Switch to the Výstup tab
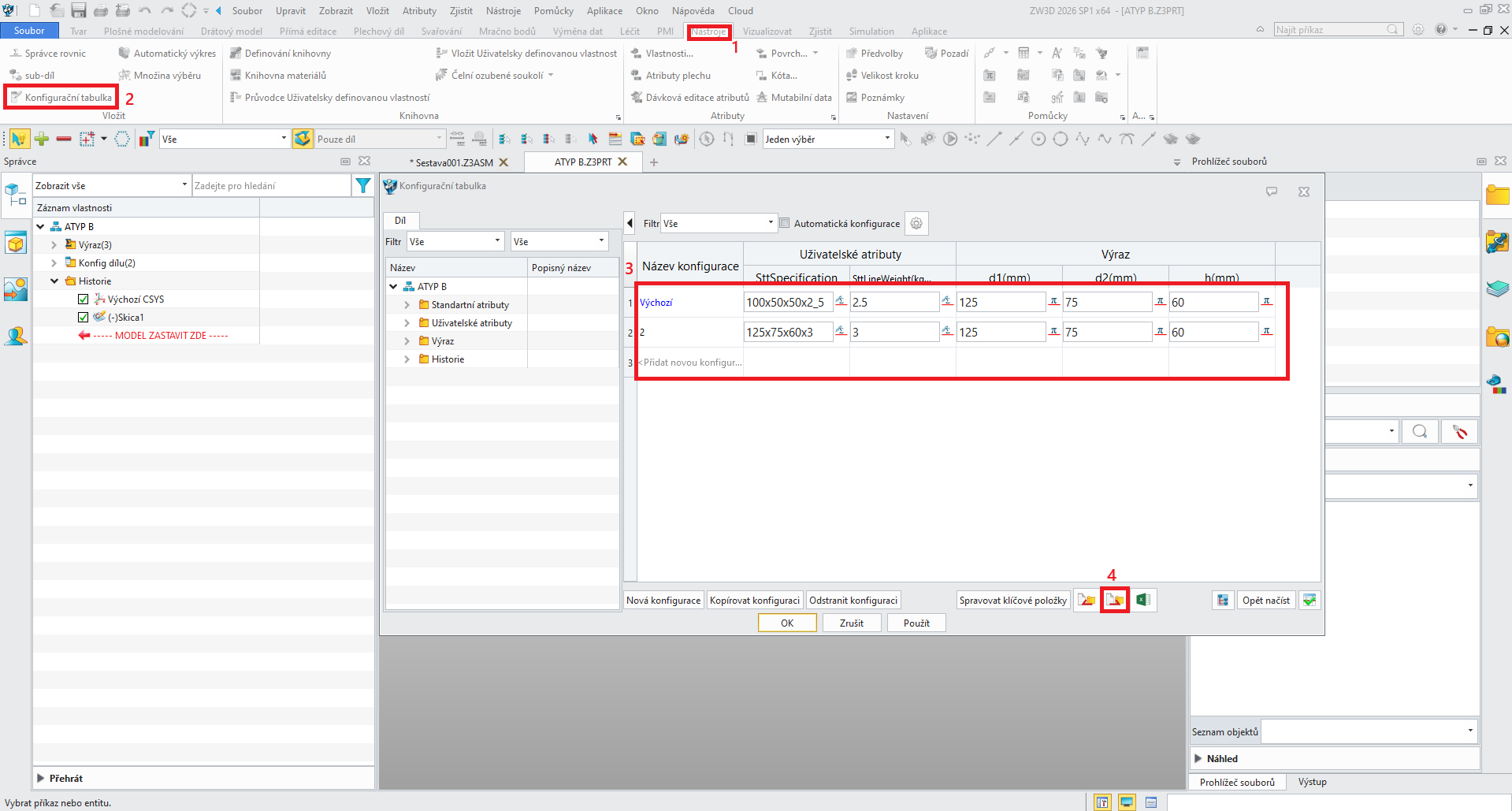Screen dimensions: 1512x811 click(x=1313, y=782)
